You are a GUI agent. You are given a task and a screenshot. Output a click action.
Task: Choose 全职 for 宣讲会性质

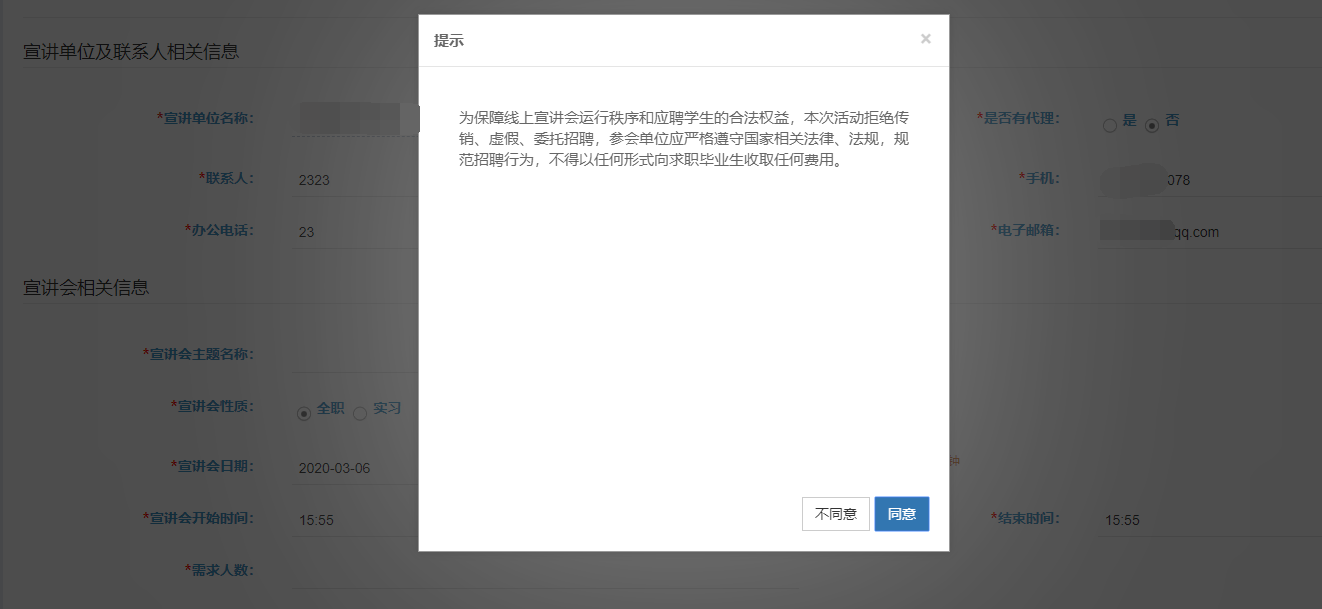[304, 414]
